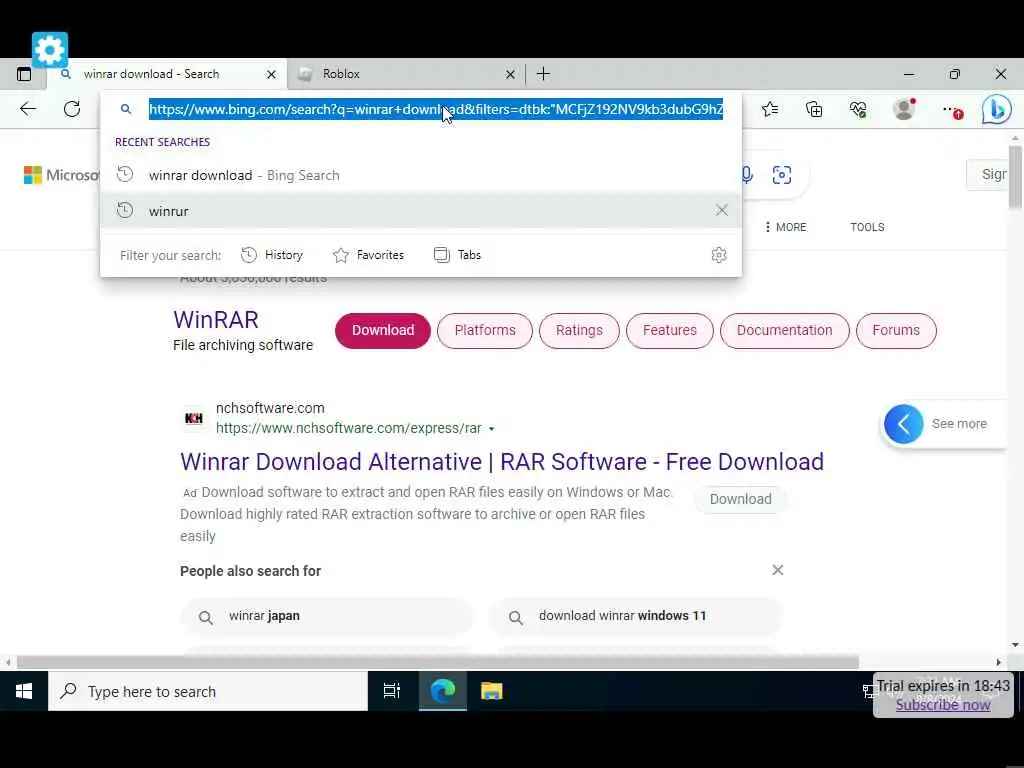Dismiss People also search for panel

(x=777, y=570)
